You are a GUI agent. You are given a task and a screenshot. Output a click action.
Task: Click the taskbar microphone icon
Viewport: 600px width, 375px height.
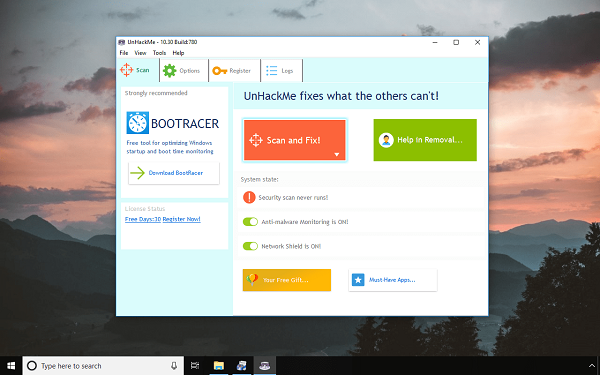[x=174, y=366]
